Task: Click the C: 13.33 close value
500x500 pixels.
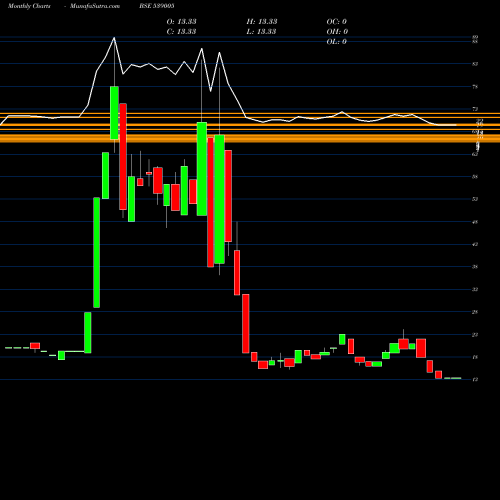Action: click(x=181, y=31)
